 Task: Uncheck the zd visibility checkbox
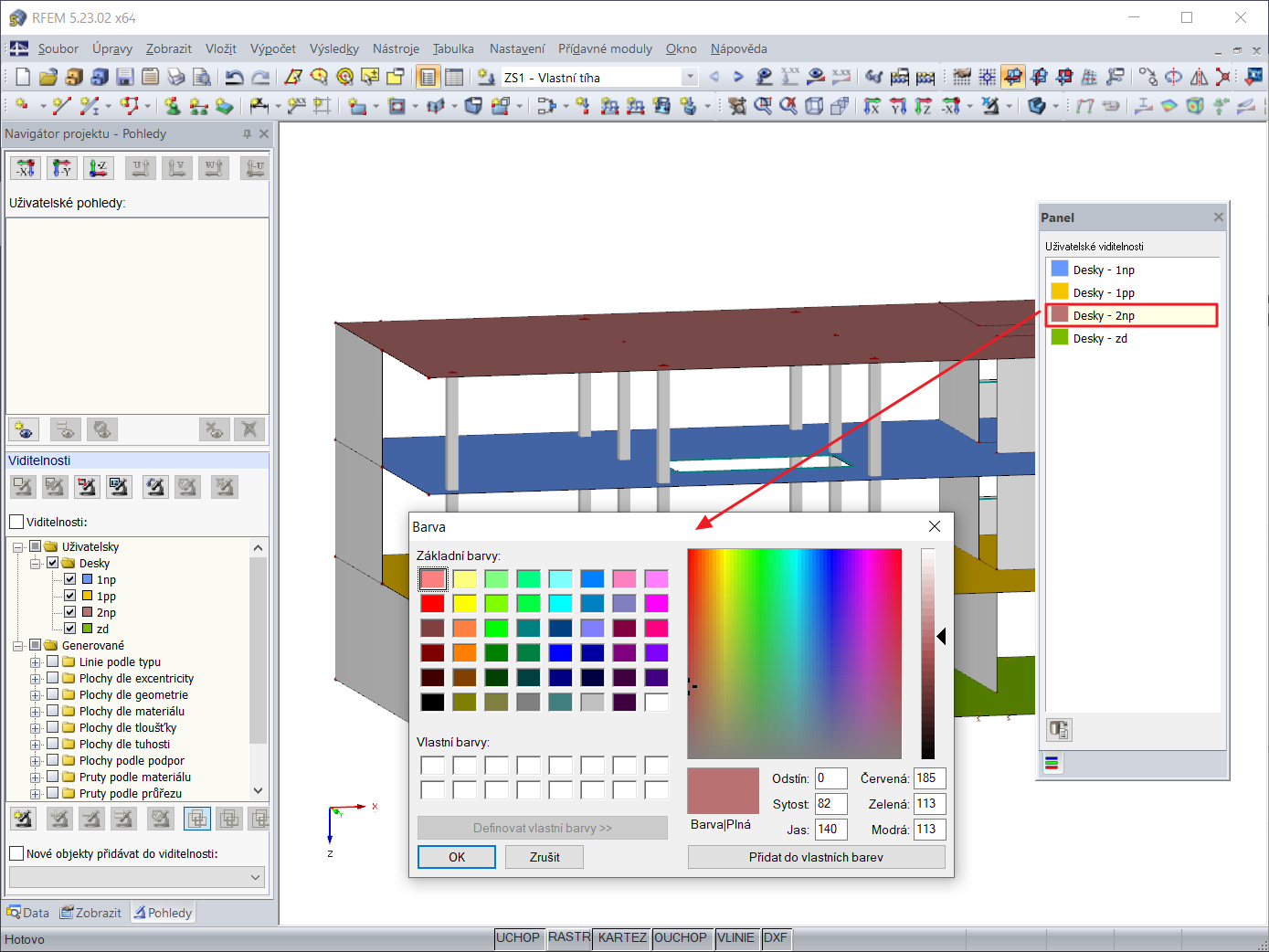click(x=70, y=629)
